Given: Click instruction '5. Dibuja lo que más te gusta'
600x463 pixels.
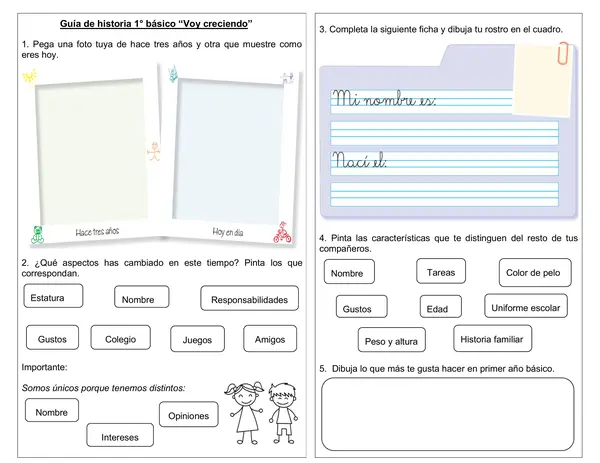Looking at the screenshot, I should tap(437, 368).
